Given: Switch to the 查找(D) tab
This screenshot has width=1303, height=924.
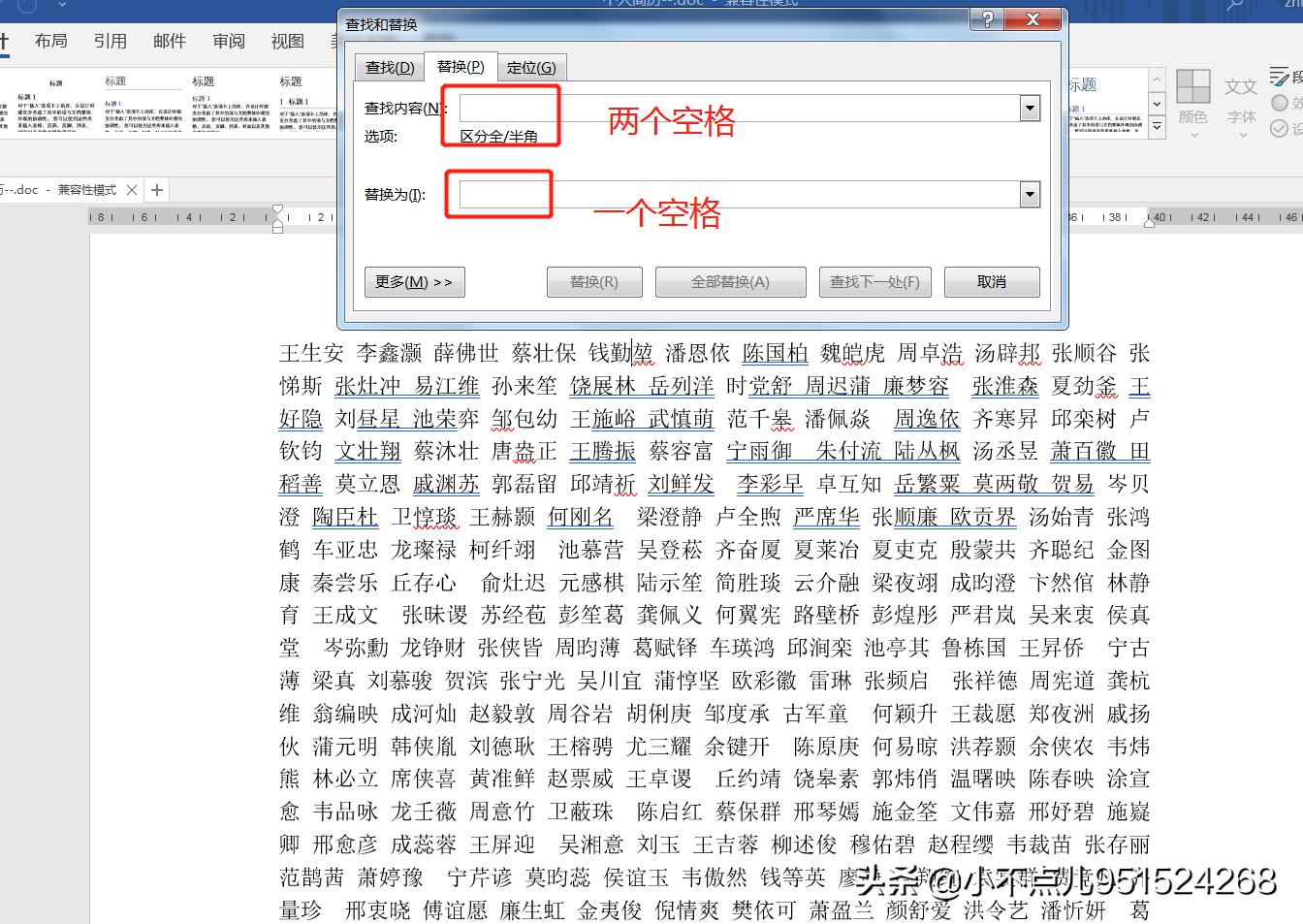Looking at the screenshot, I should click(389, 66).
